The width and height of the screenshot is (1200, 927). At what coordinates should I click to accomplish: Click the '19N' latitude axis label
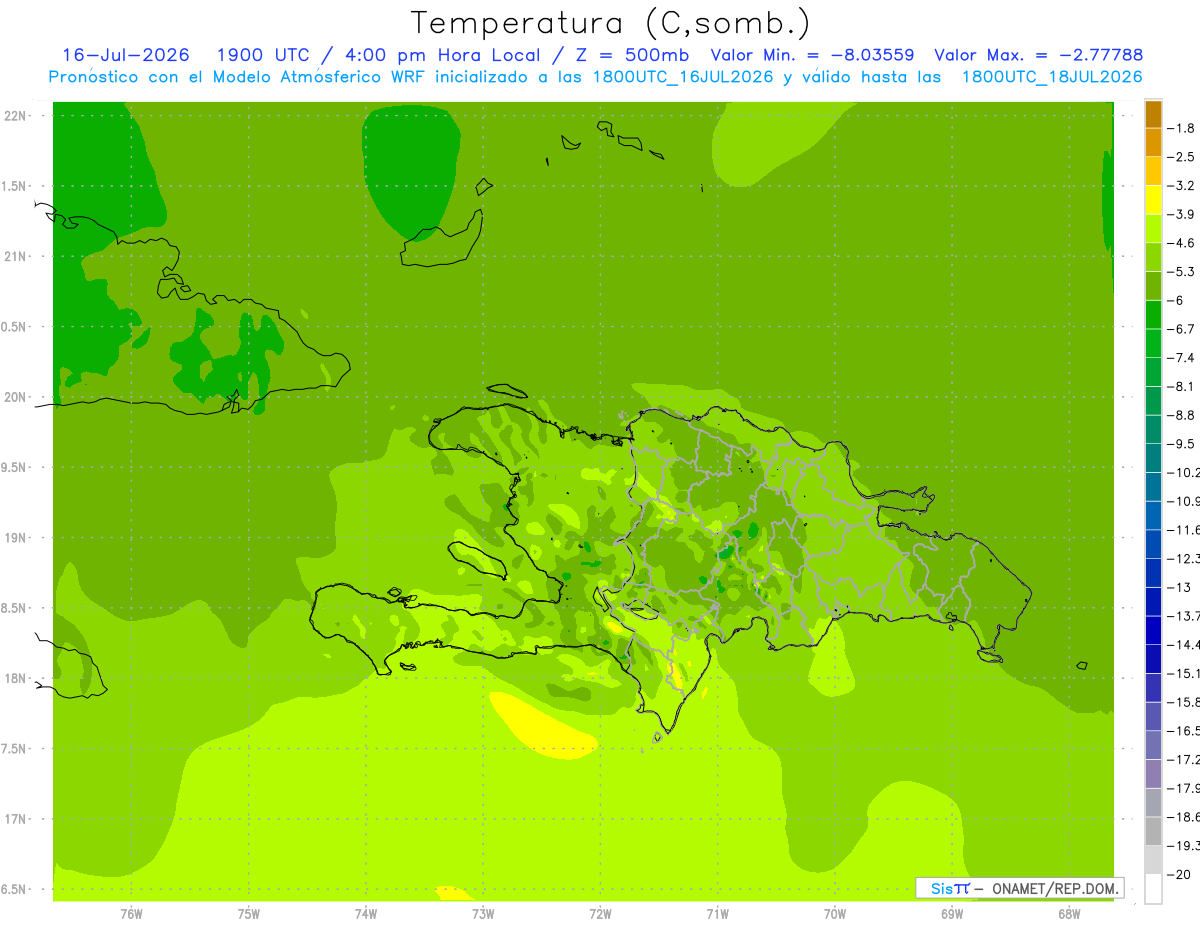[15, 538]
